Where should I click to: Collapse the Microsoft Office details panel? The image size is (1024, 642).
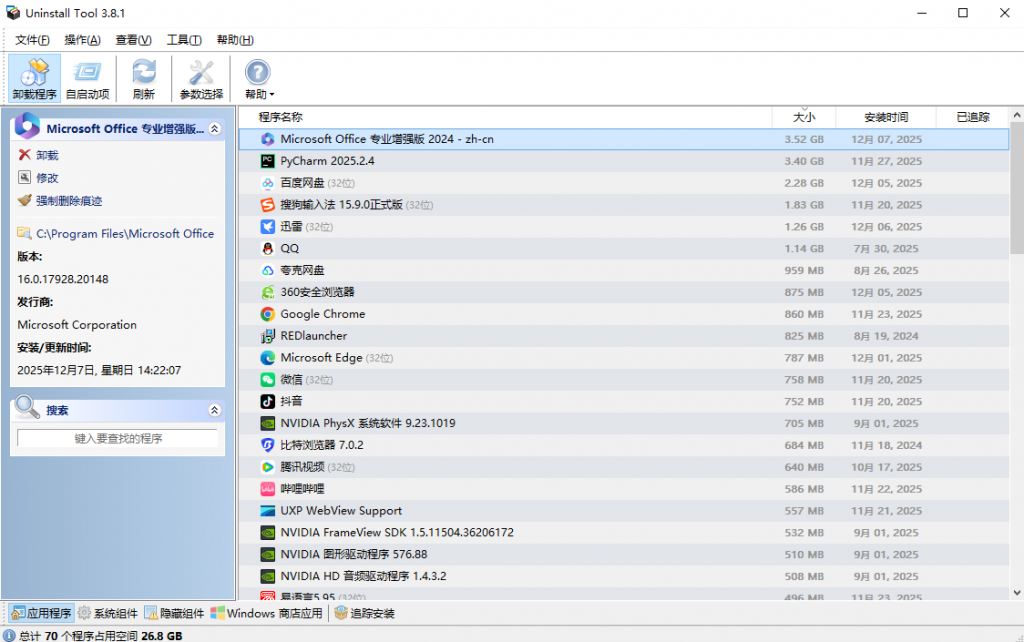click(214, 129)
